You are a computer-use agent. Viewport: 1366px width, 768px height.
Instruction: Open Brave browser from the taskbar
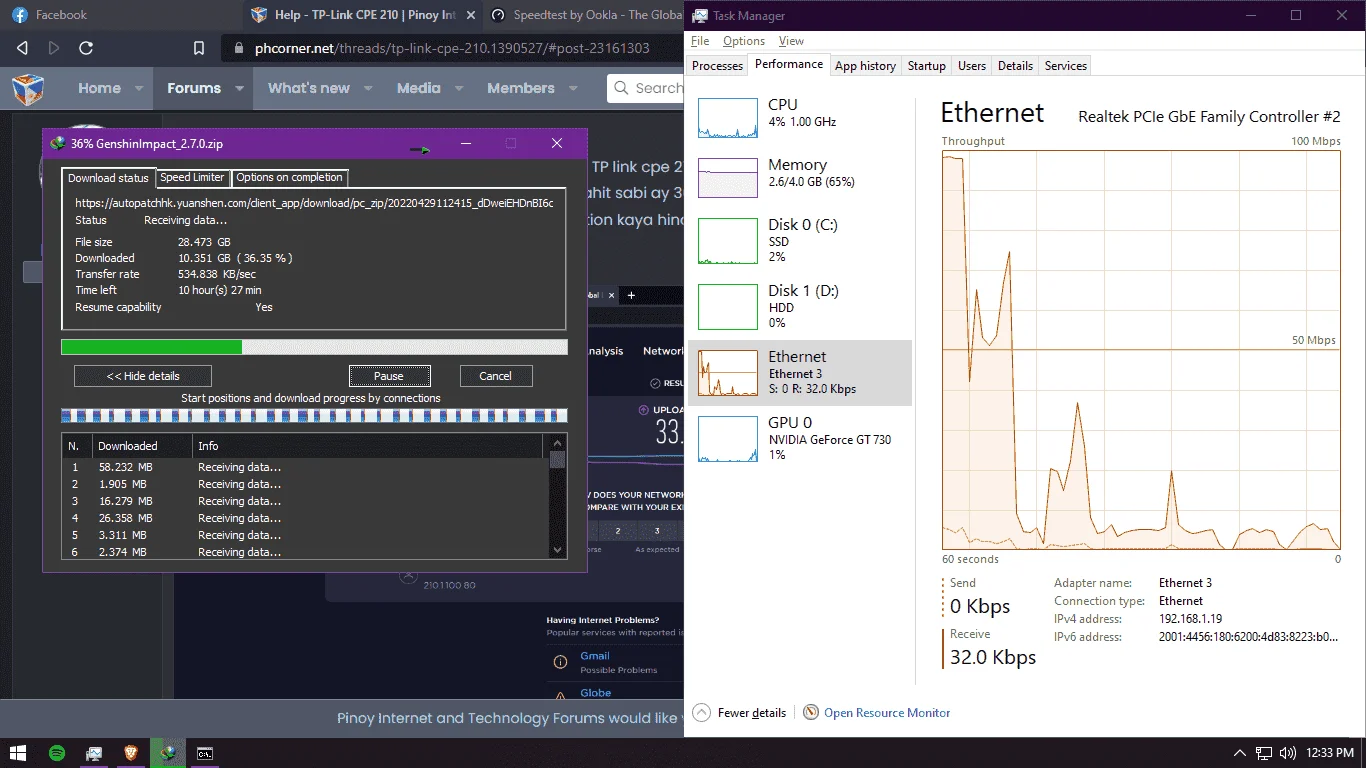click(x=131, y=753)
